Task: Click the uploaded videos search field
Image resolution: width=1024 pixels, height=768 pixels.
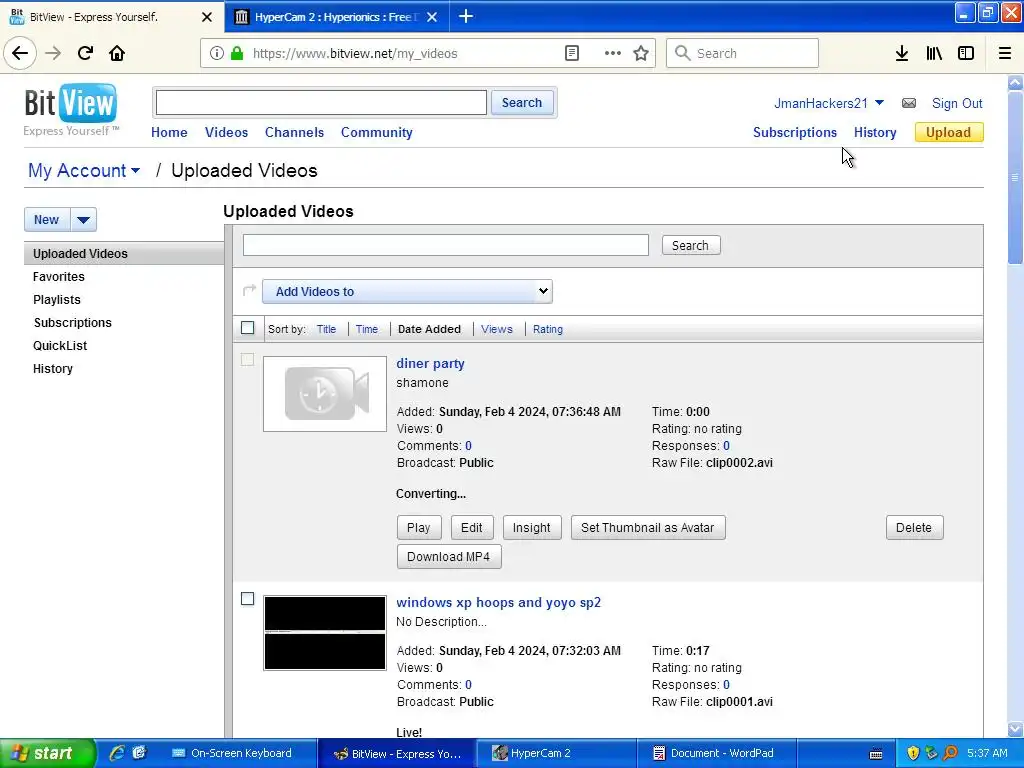Action: [x=446, y=246]
